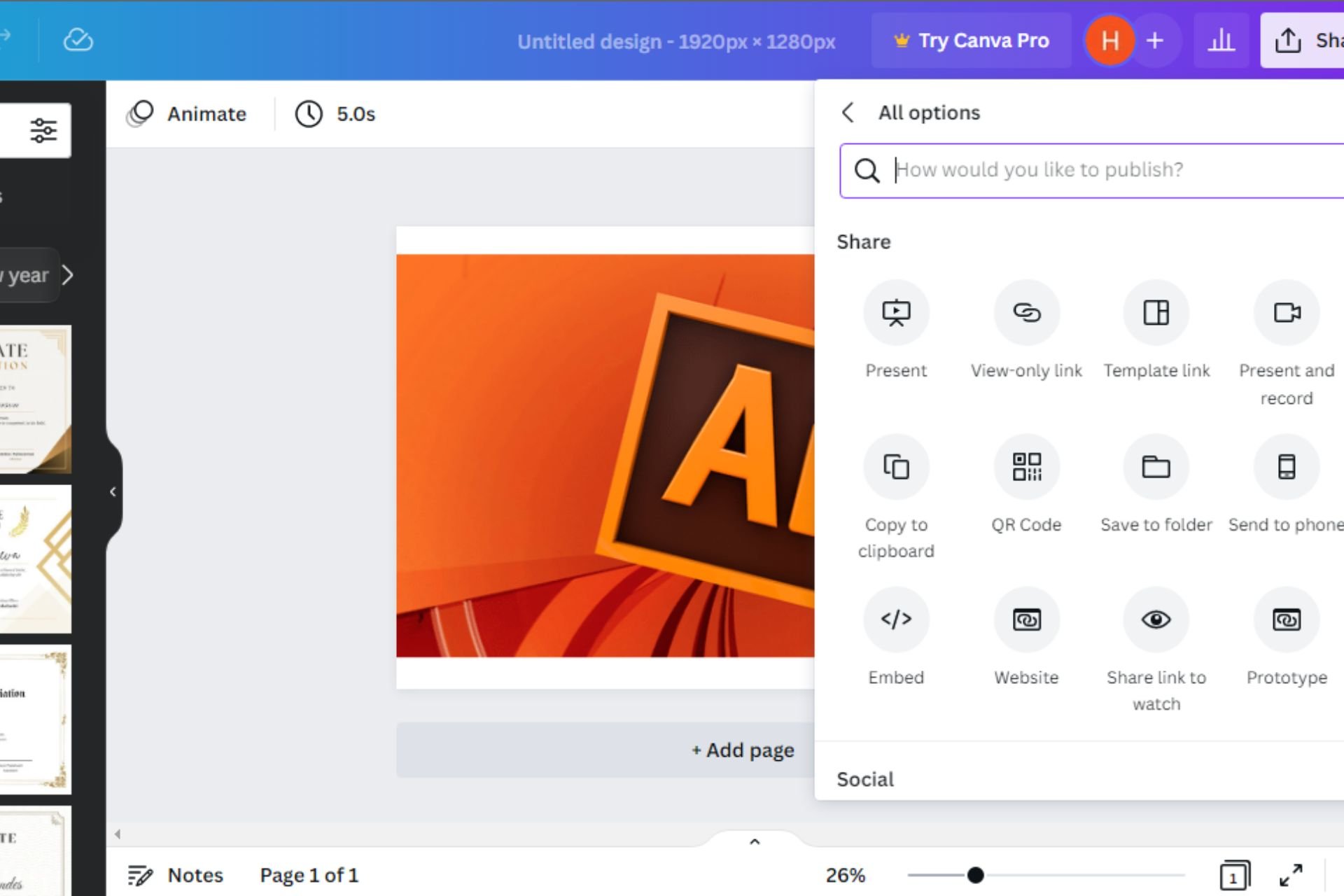
Task: Open the analytics bar chart icon
Action: (x=1221, y=40)
